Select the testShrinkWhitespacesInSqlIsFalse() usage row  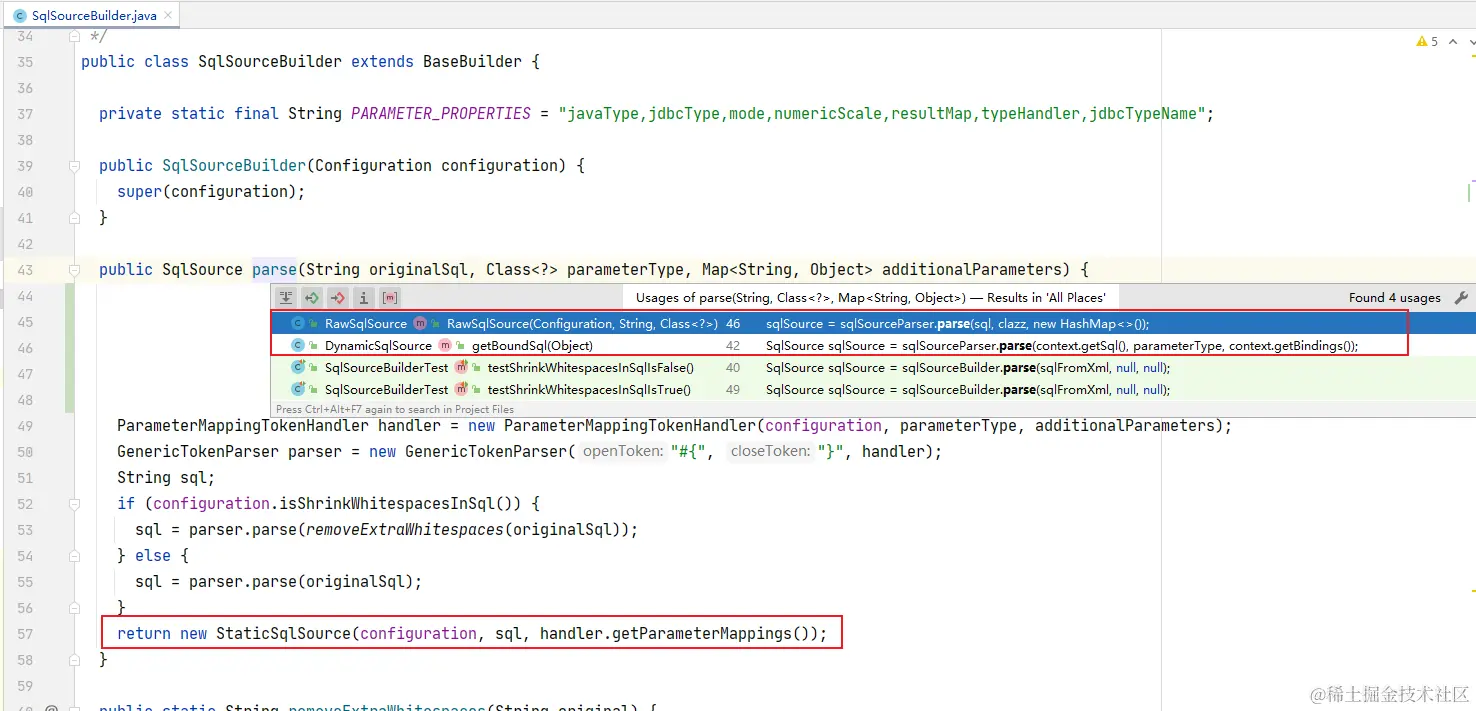click(x=872, y=368)
